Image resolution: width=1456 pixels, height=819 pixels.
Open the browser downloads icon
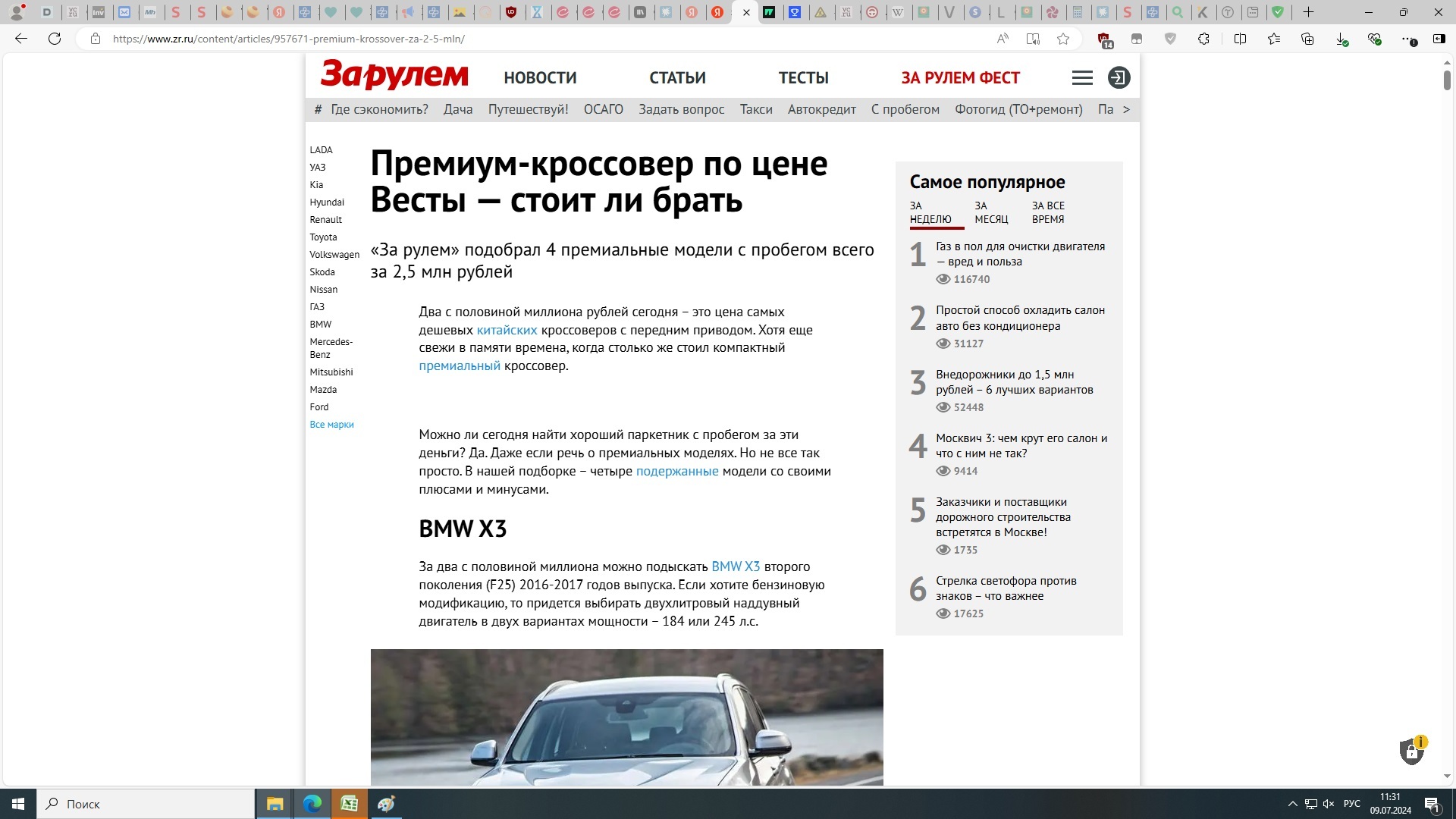coord(1341,39)
